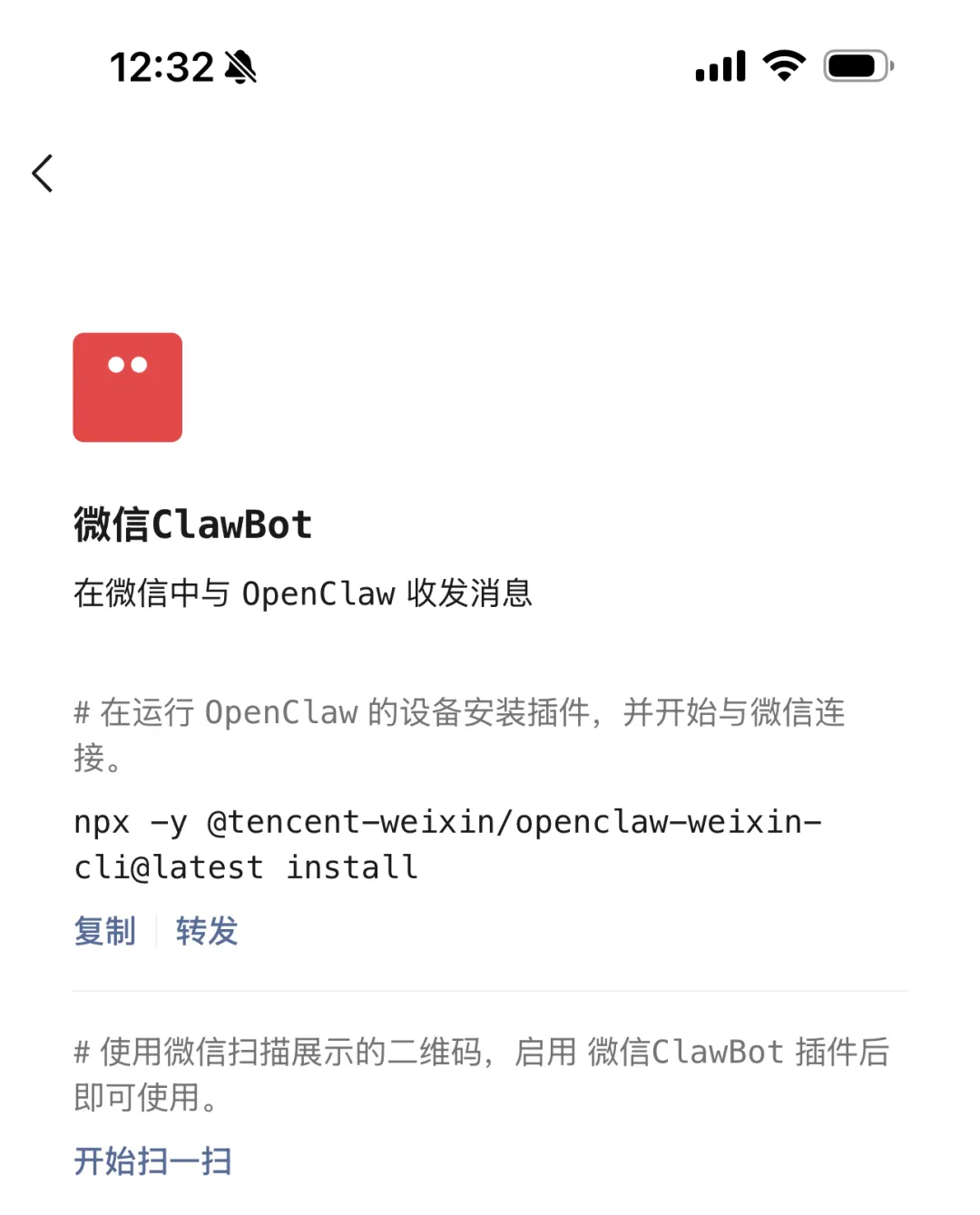Image resolution: width=980 pixels, height=1215 pixels.
Task: Tap the horizontal divider below 复制 row
Action: (490, 991)
